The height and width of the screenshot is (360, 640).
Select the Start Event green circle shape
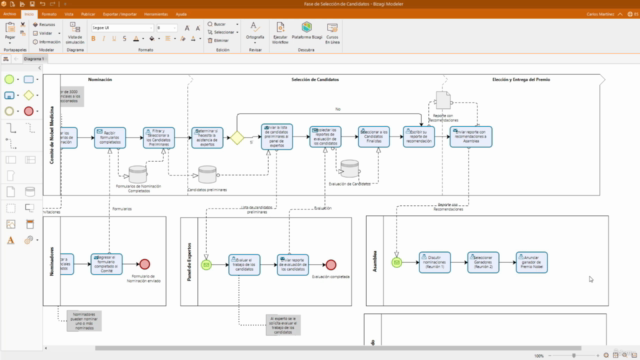(x=9, y=79)
